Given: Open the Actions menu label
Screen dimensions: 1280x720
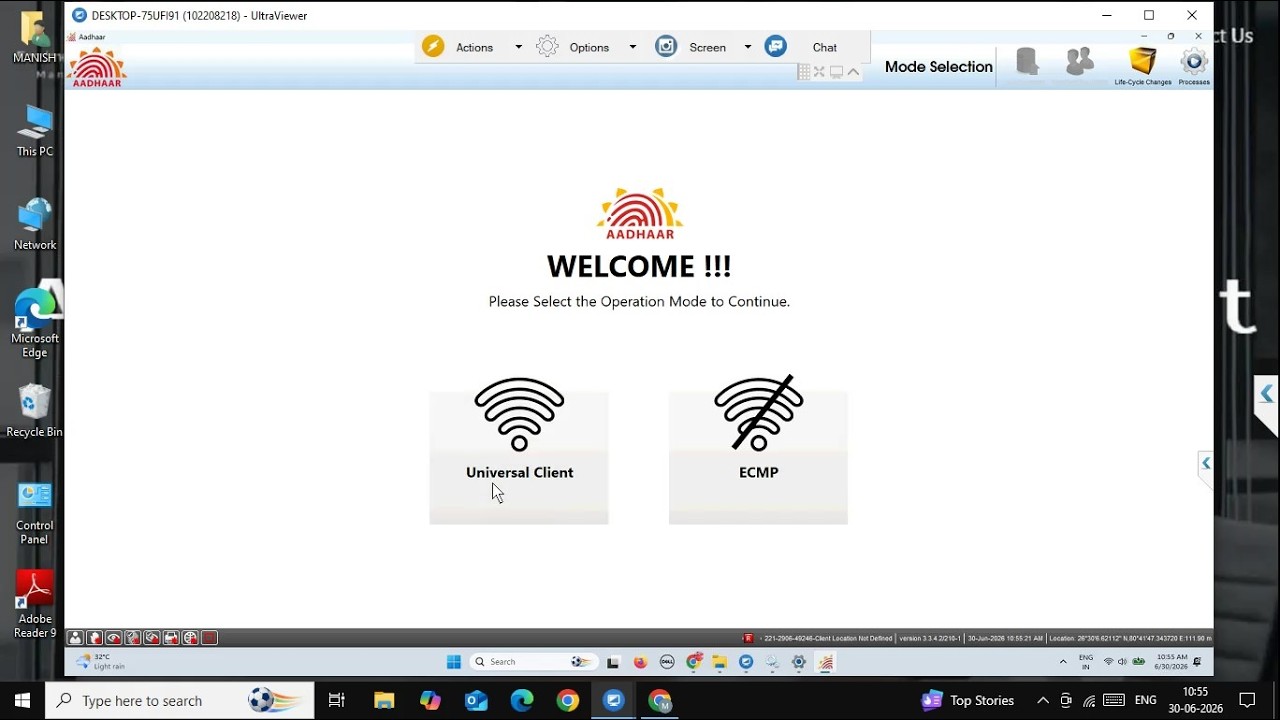Looking at the screenshot, I should click(474, 47).
